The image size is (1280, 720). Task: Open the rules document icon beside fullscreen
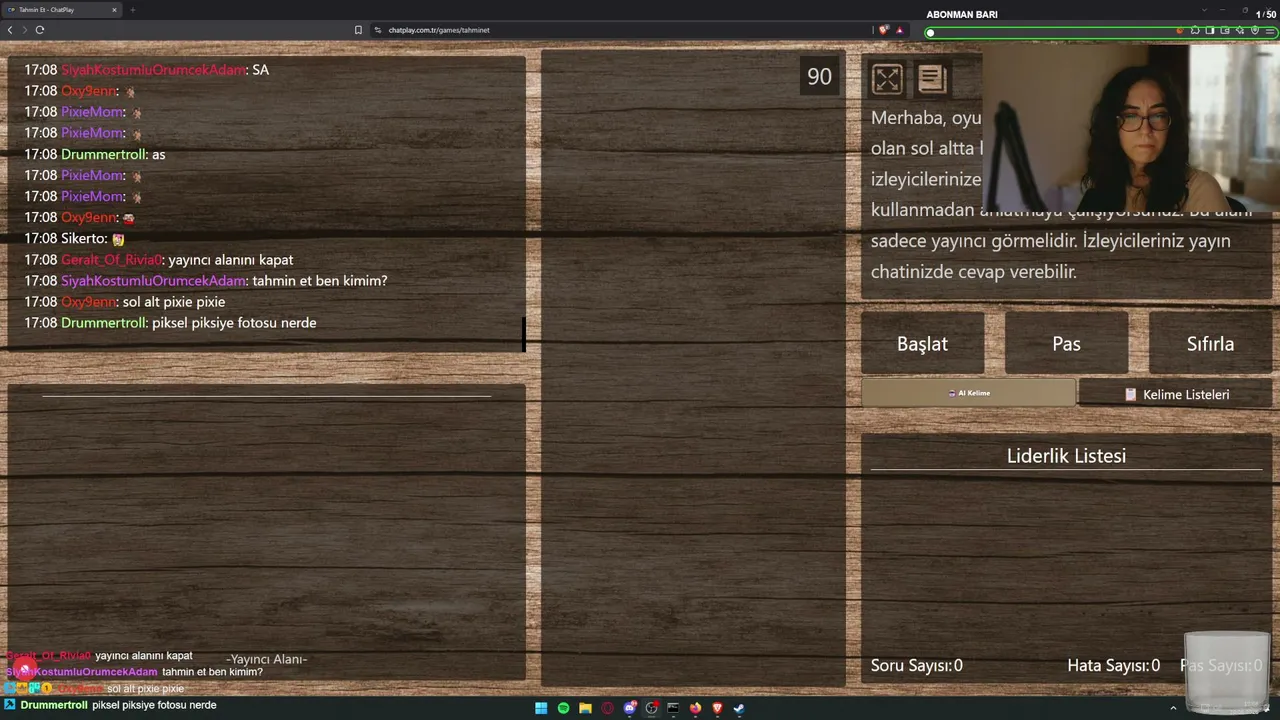(x=932, y=78)
